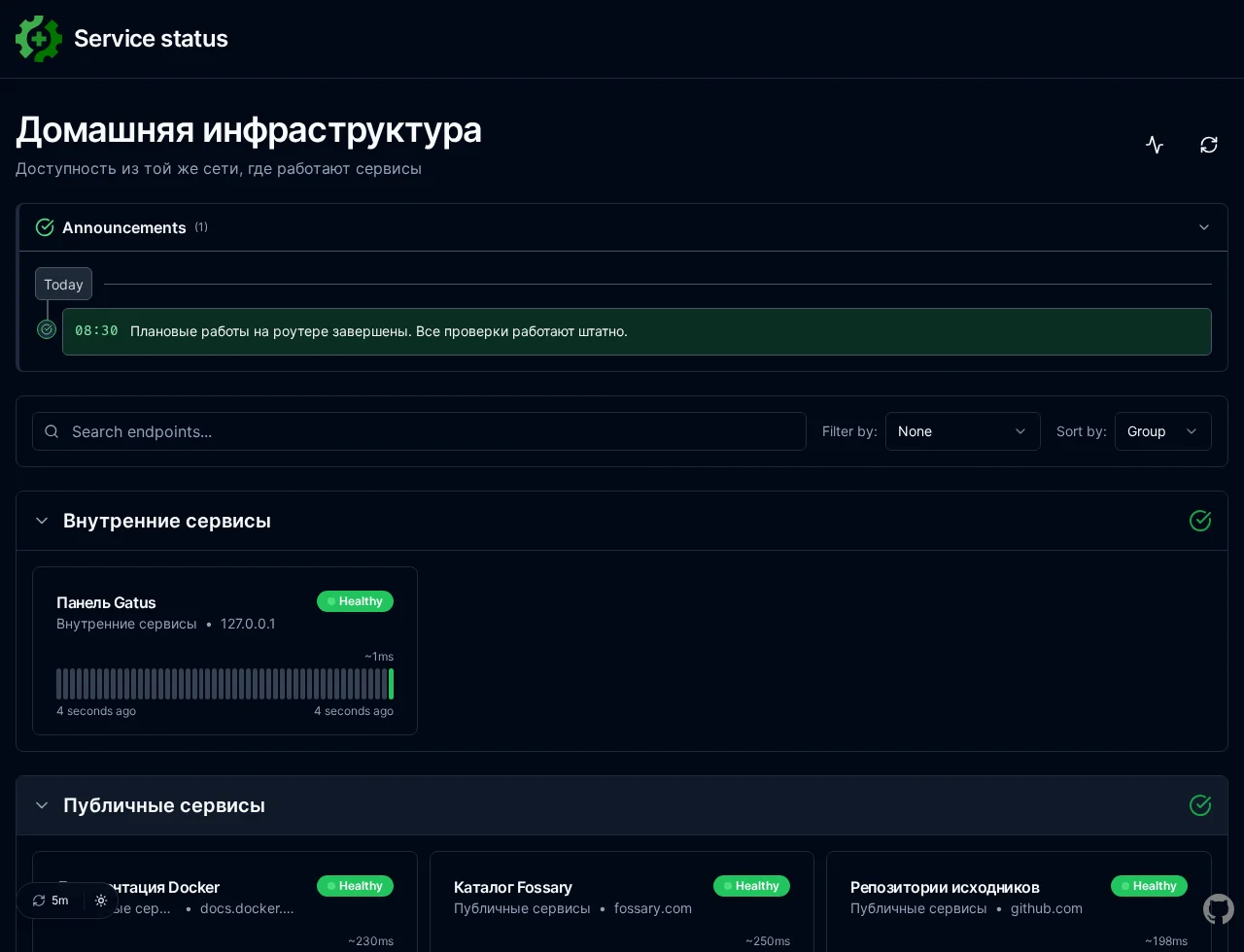The height and width of the screenshot is (952, 1244).
Task: Click the Service status header title
Action: tap(151, 39)
